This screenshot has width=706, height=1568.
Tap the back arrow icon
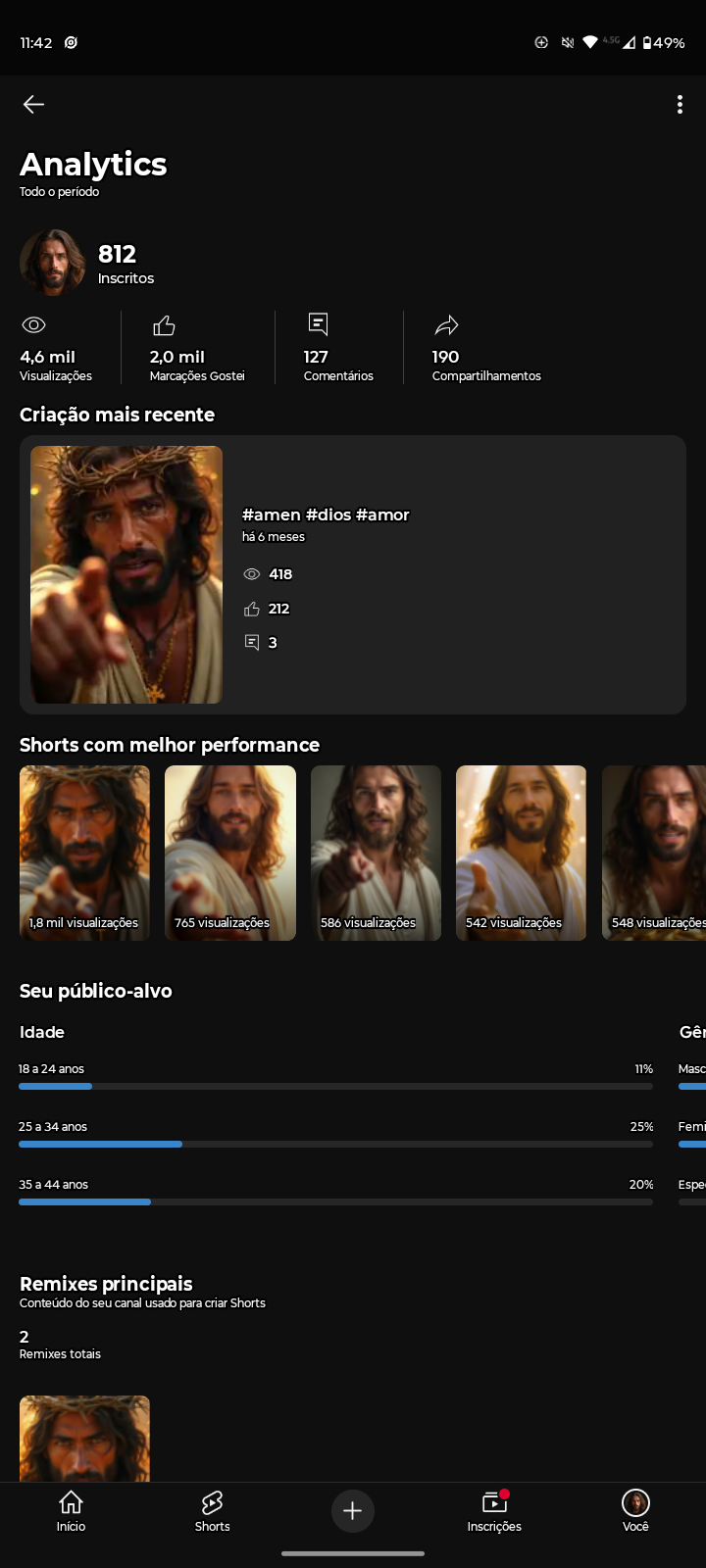(x=33, y=104)
